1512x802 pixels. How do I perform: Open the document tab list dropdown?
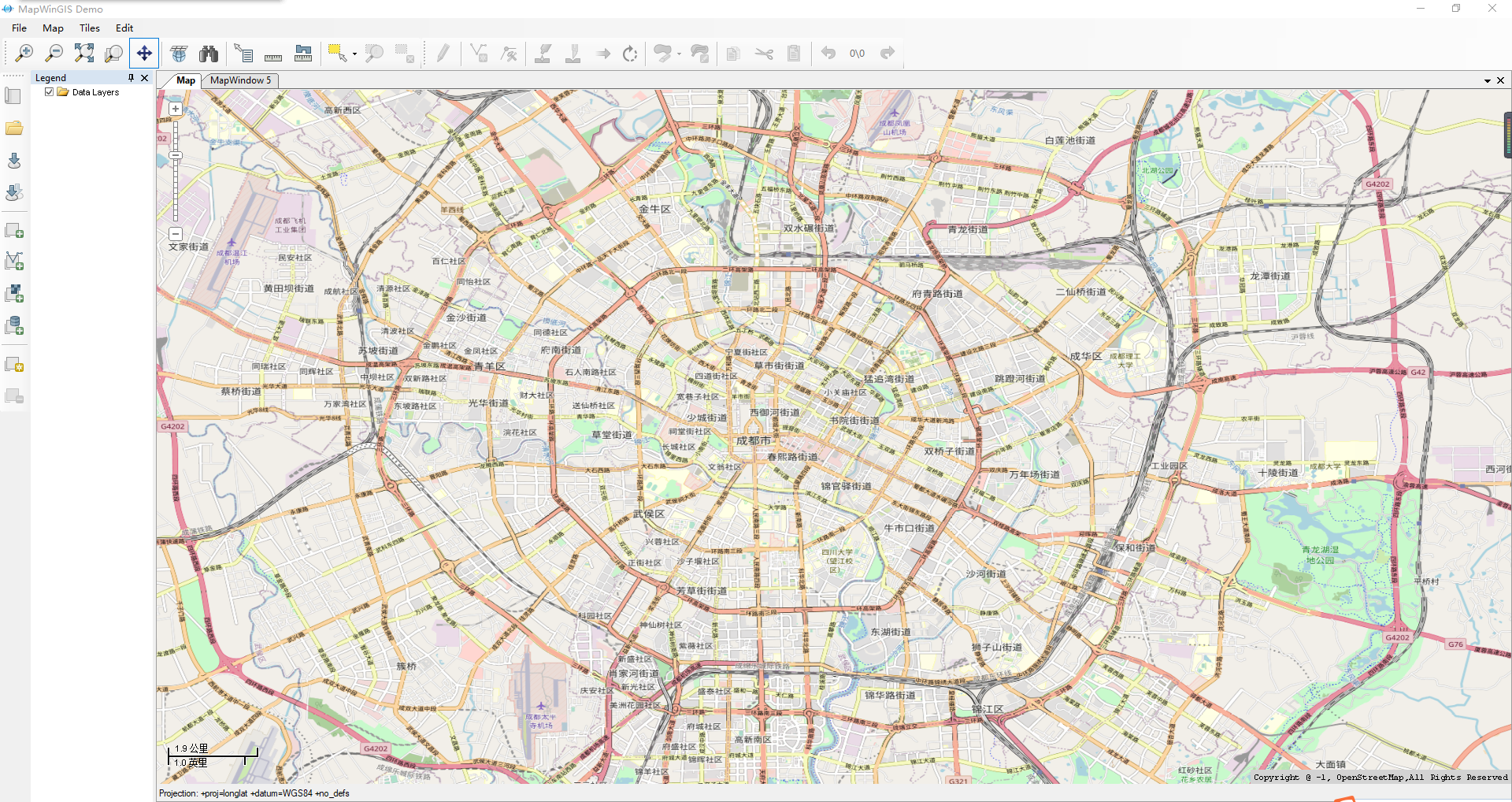click(1488, 80)
